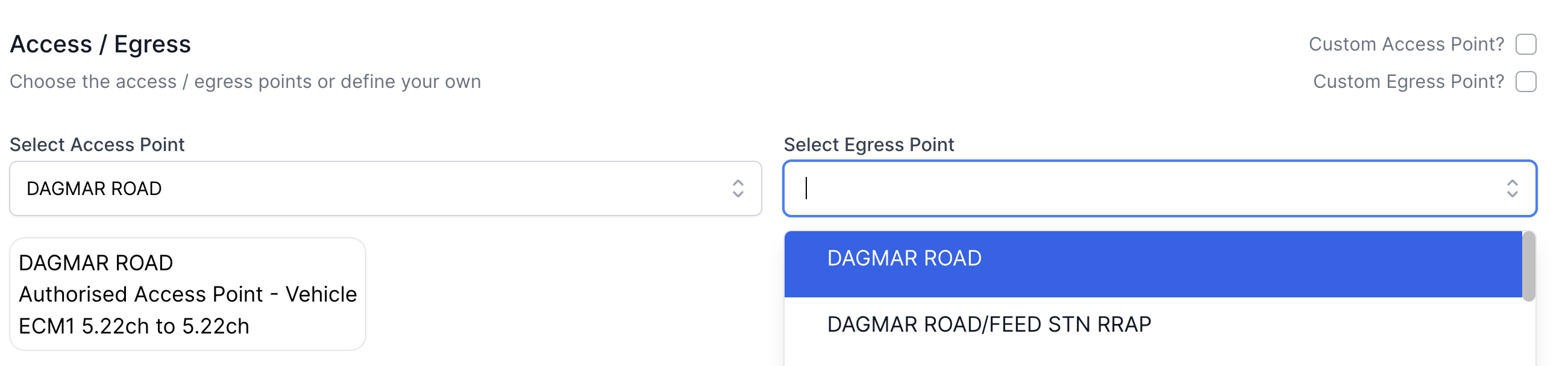
Task: Open the Select Access Point dropdown
Action: (x=383, y=188)
